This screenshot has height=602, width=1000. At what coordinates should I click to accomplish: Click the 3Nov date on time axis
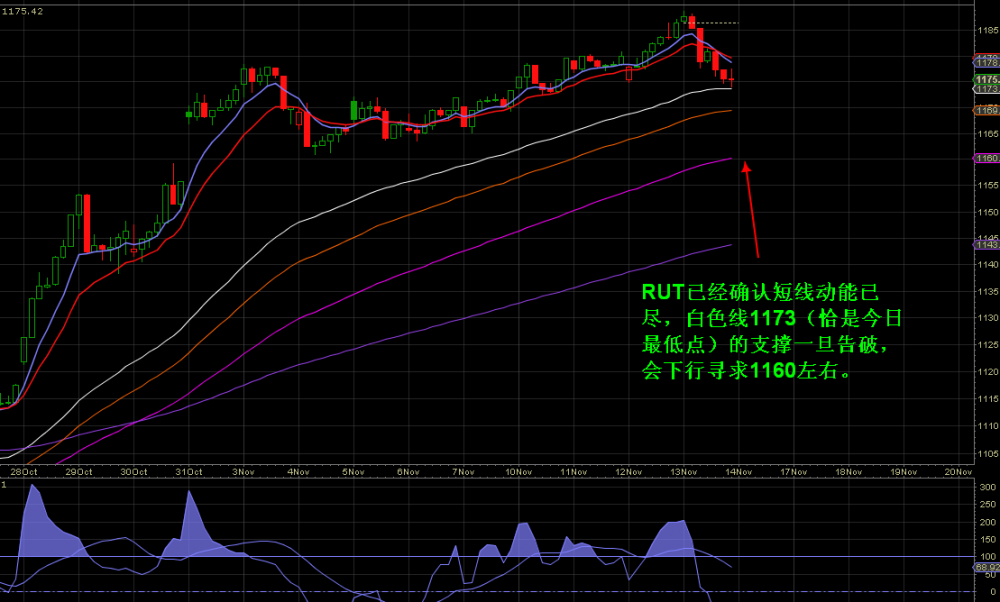tap(243, 471)
